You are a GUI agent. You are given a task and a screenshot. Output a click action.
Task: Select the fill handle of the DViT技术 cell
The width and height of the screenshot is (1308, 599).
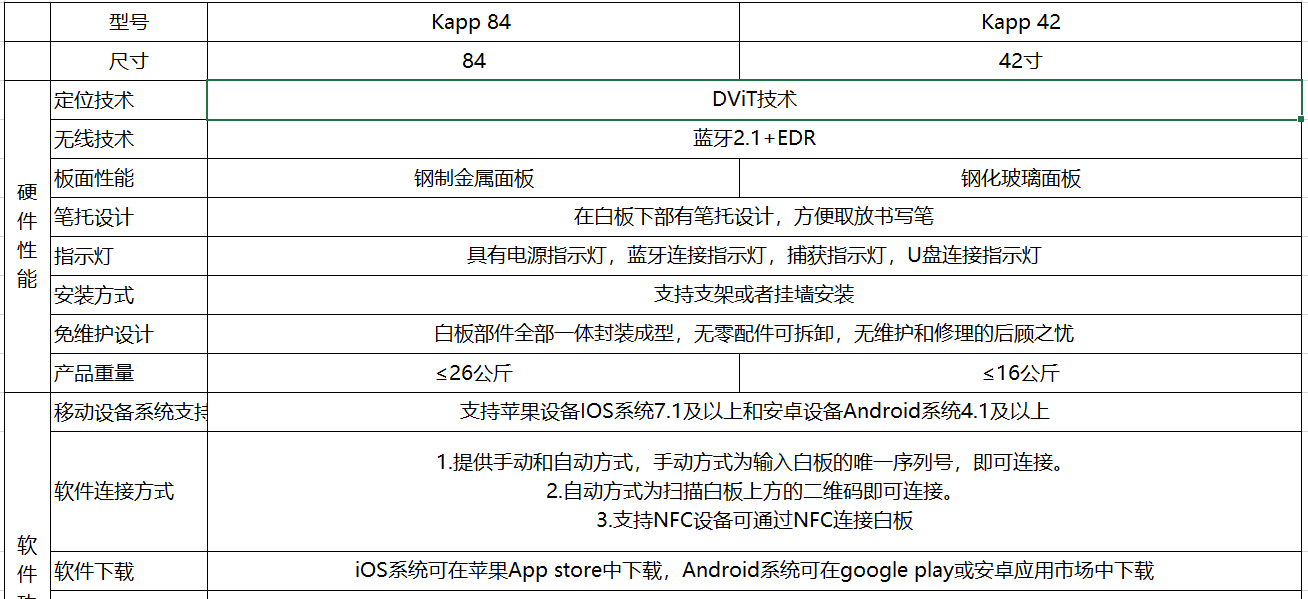point(1302,120)
